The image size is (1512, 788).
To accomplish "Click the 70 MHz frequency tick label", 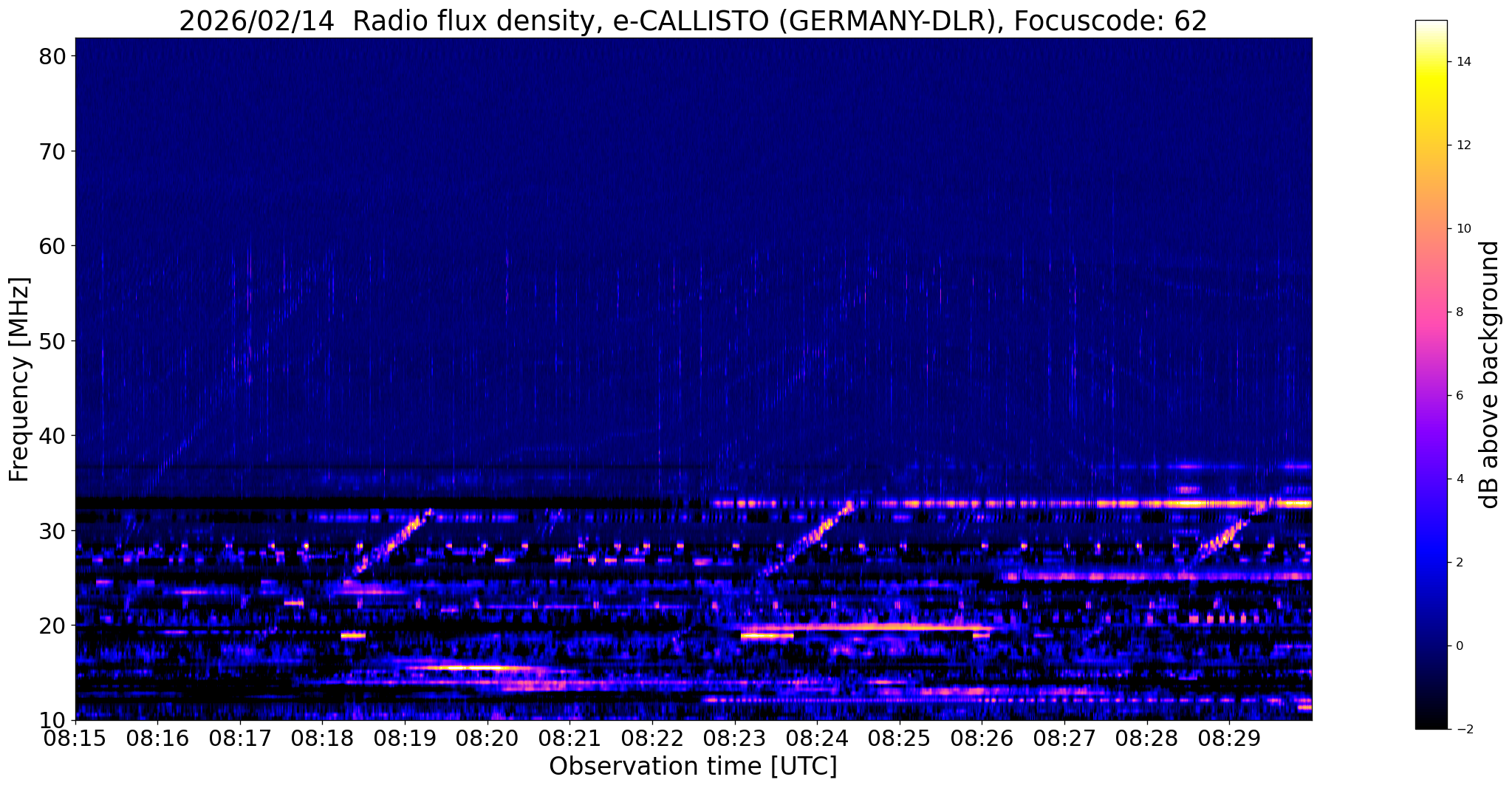I will point(52,151).
